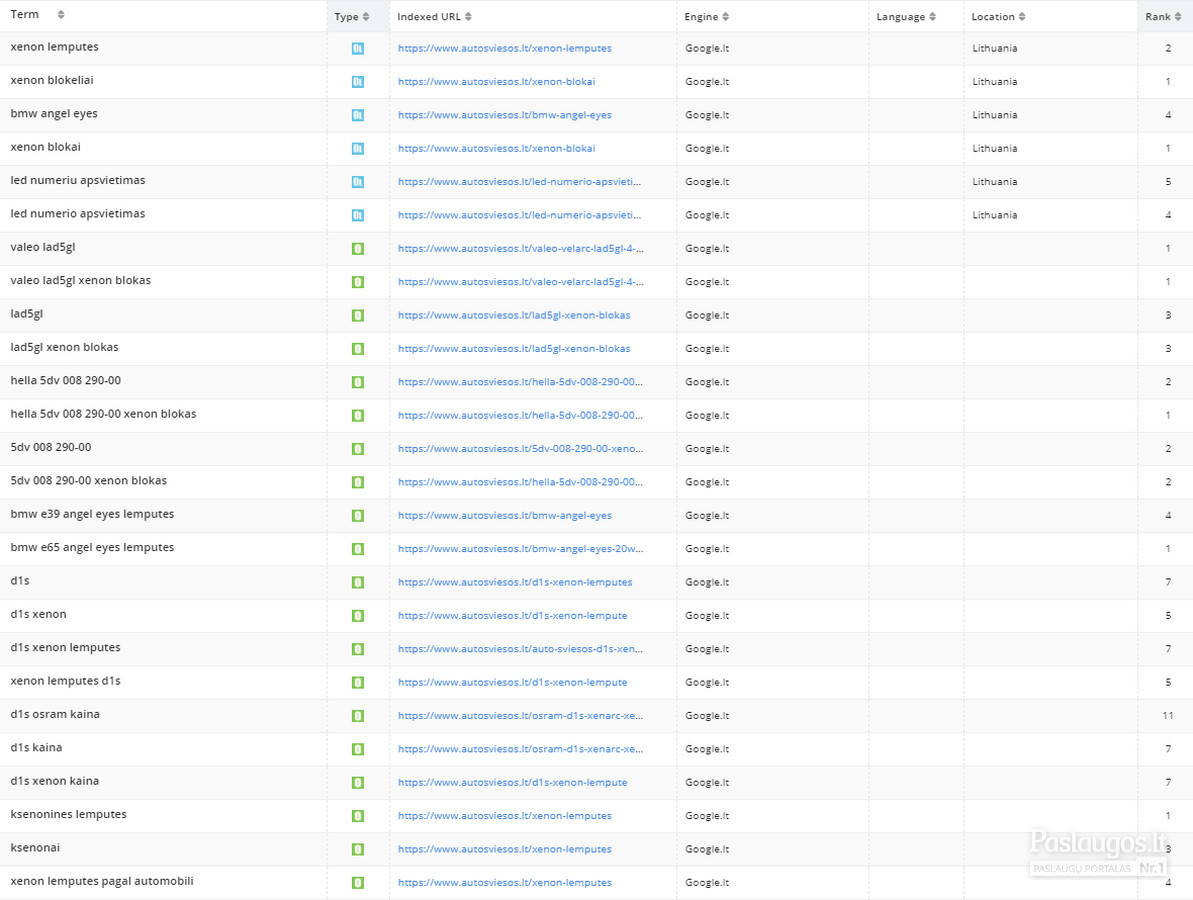Sort table by Engine column
The height and width of the screenshot is (900, 1193).
click(x=725, y=17)
